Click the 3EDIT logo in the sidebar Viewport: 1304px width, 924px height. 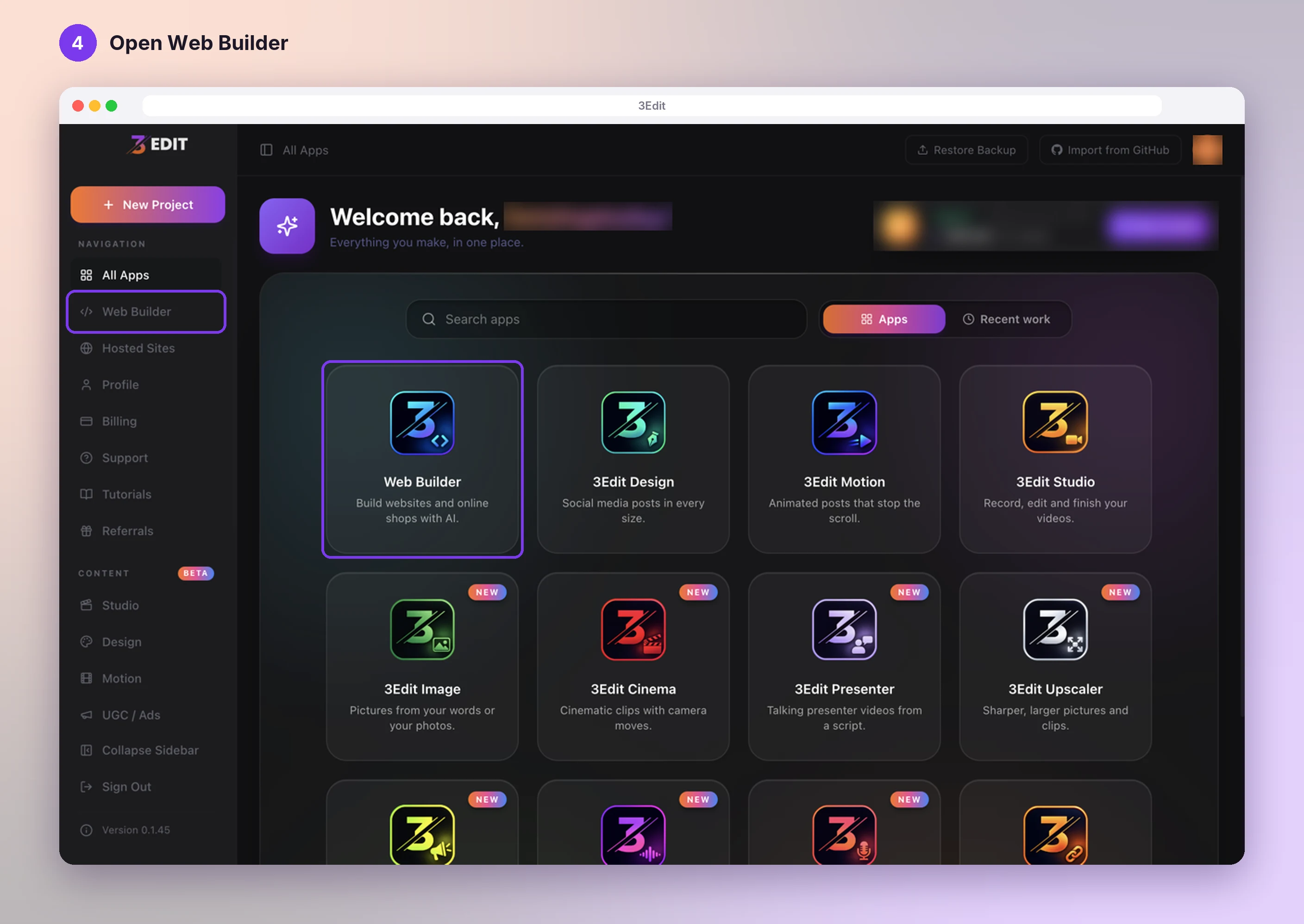point(157,144)
